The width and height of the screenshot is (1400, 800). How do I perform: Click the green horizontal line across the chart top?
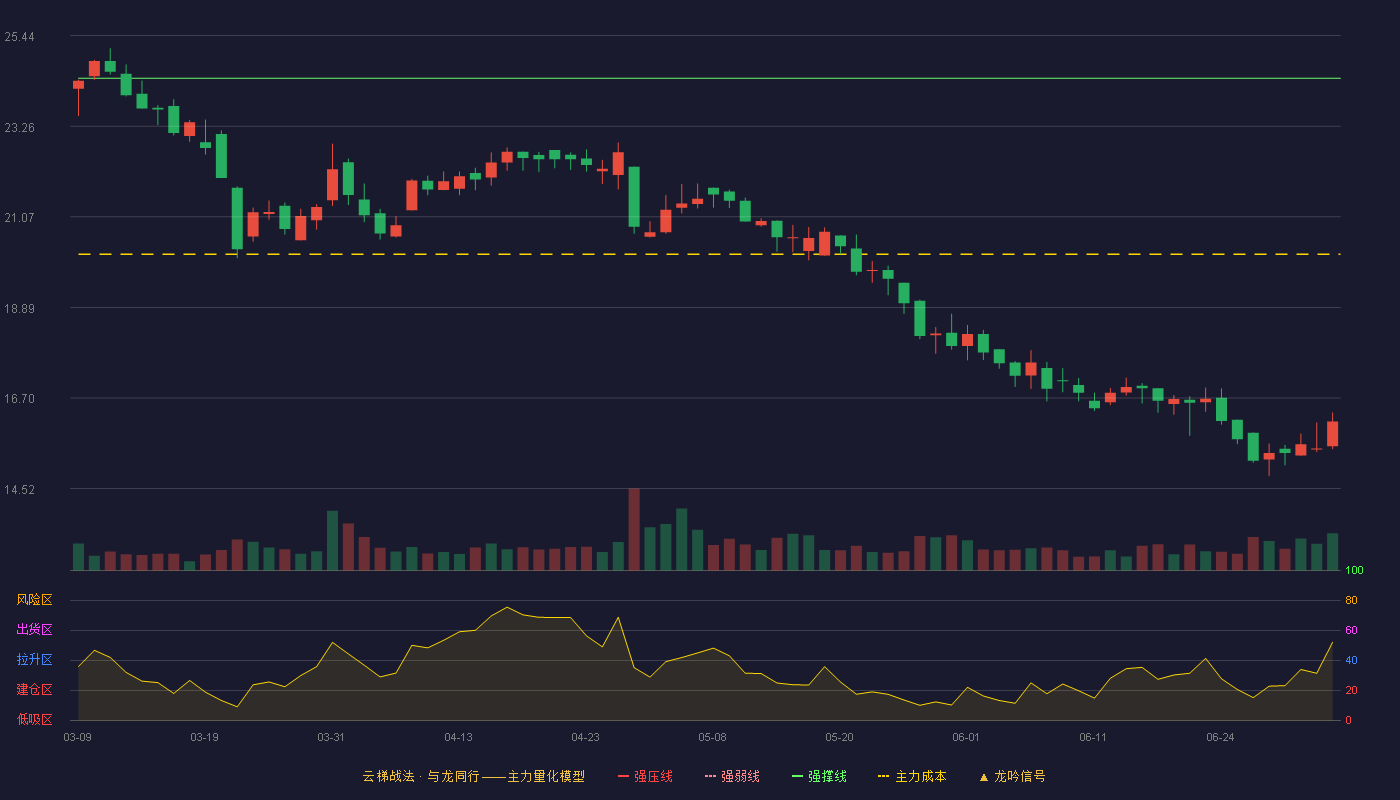[x=709, y=78]
